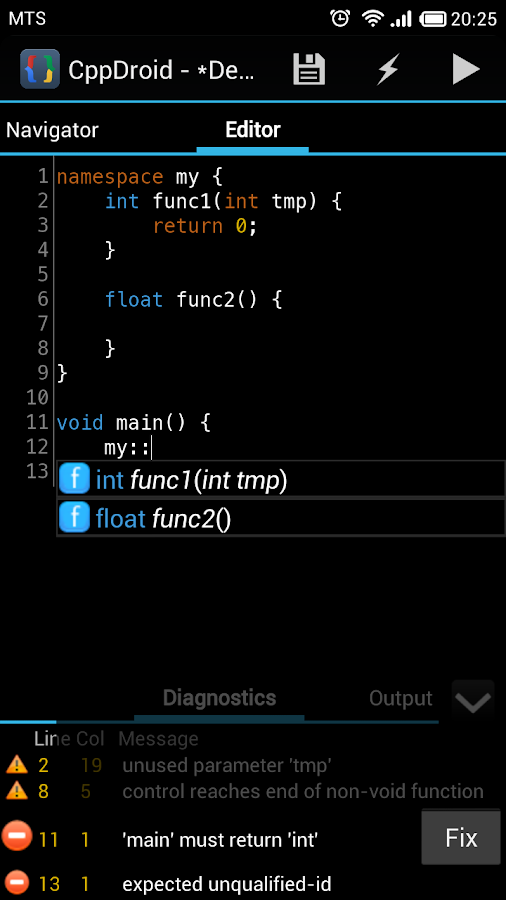Screen dimensions: 506x900
Task: Tap the alarm clock status bar icon
Action: click(340, 18)
